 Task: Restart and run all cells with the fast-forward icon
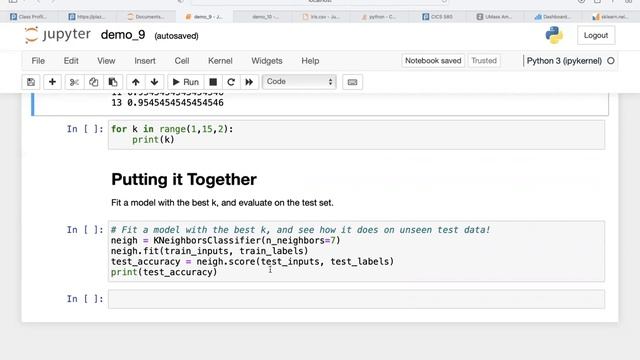pyautogui.click(x=249, y=82)
